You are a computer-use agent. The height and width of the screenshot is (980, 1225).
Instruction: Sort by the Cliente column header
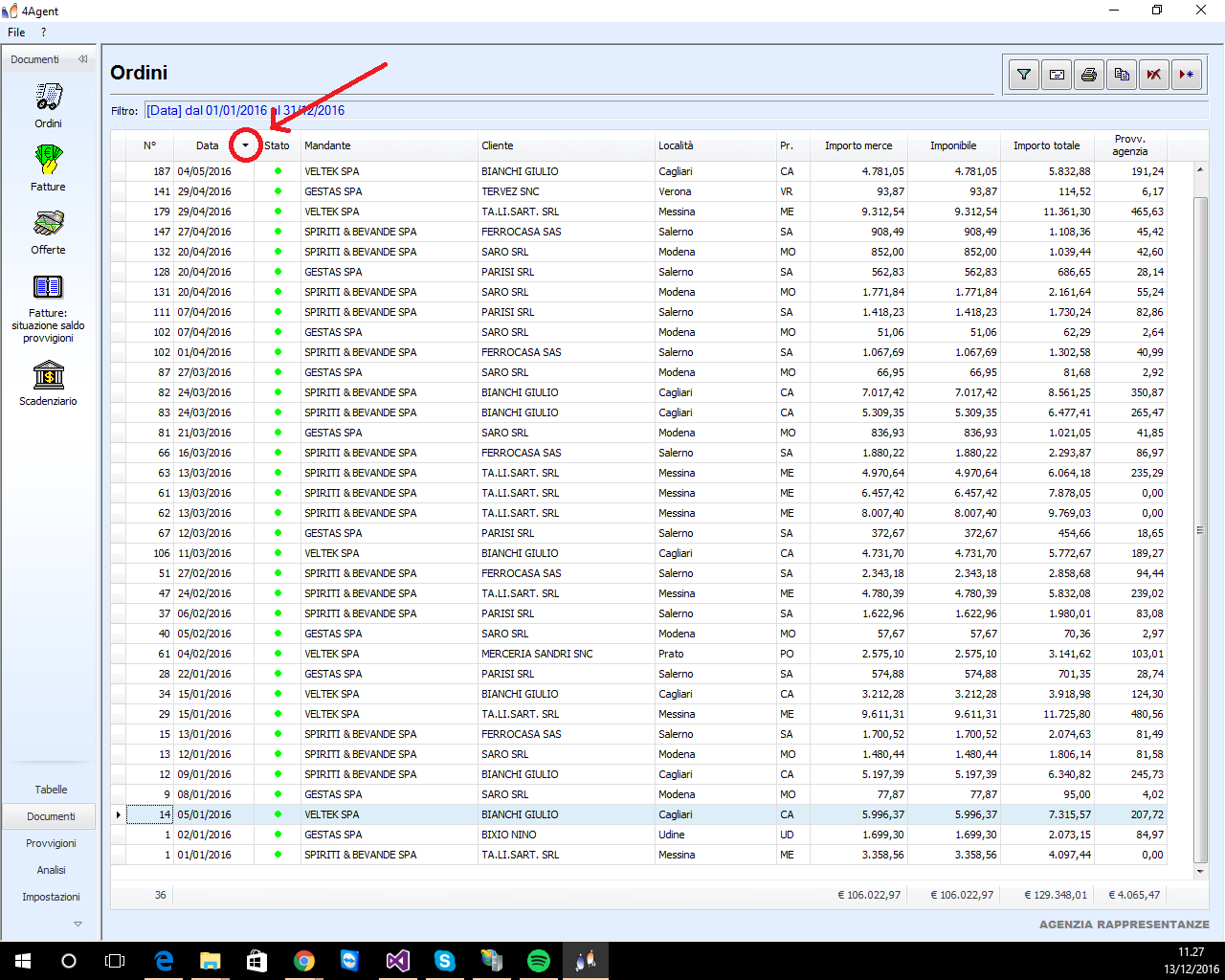(x=566, y=145)
